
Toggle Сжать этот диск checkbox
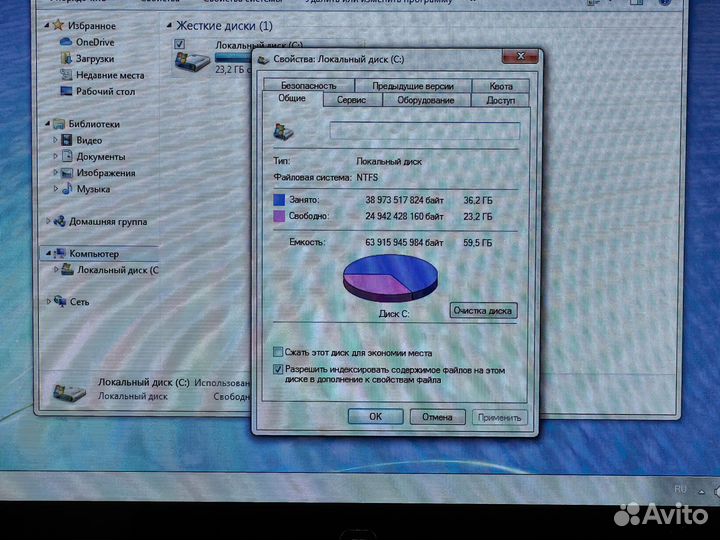click(278, 352)
